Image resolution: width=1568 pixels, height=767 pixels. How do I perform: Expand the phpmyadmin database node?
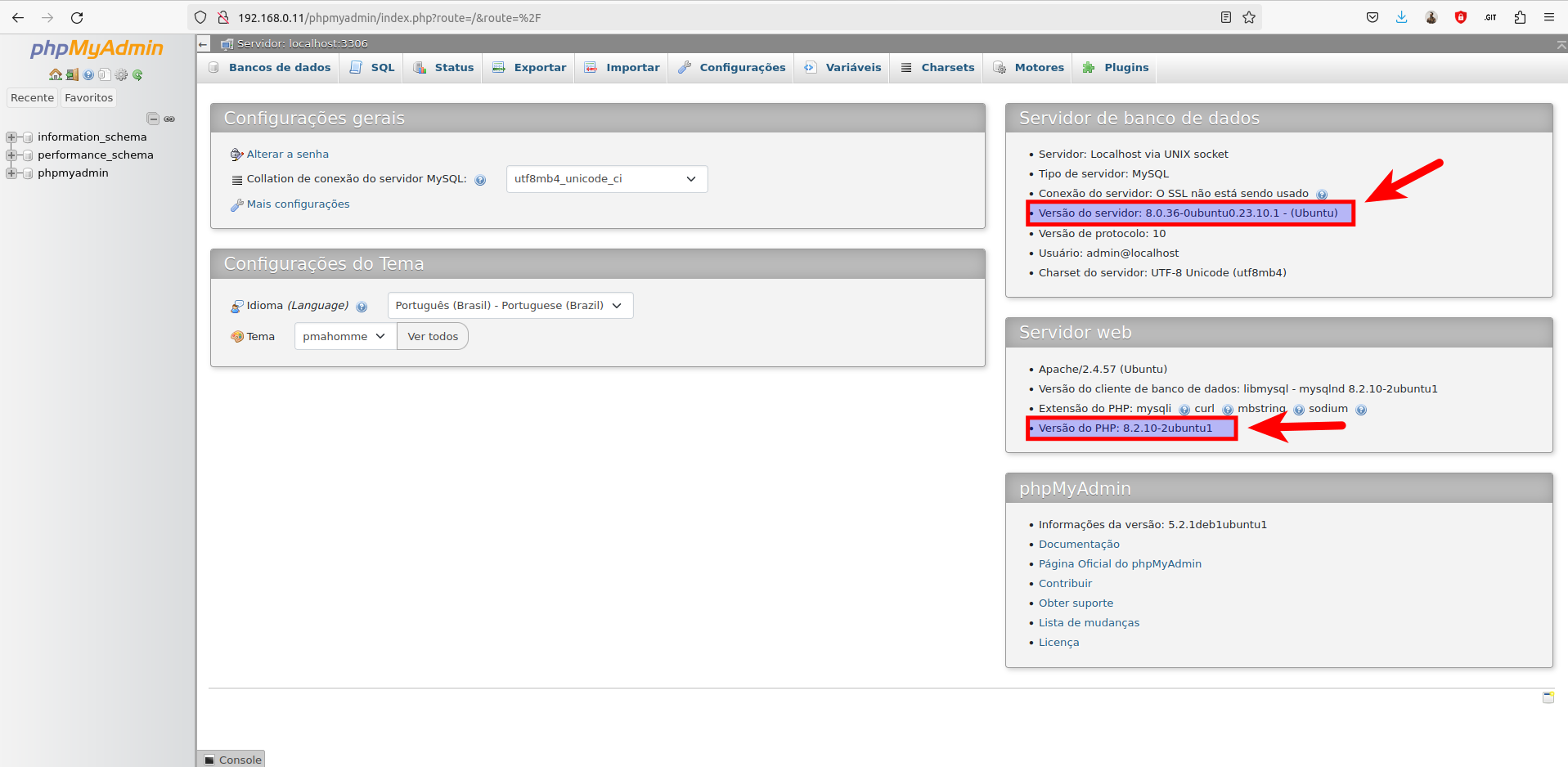click(11, 173)
